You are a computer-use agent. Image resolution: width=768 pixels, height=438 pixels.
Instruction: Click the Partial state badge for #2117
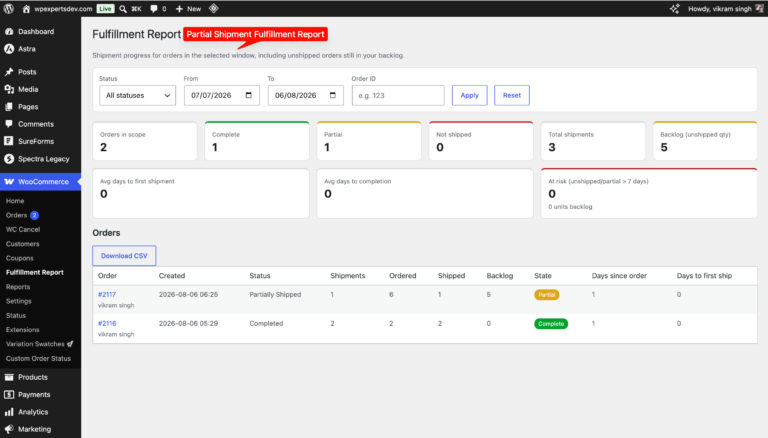(547, 295)
